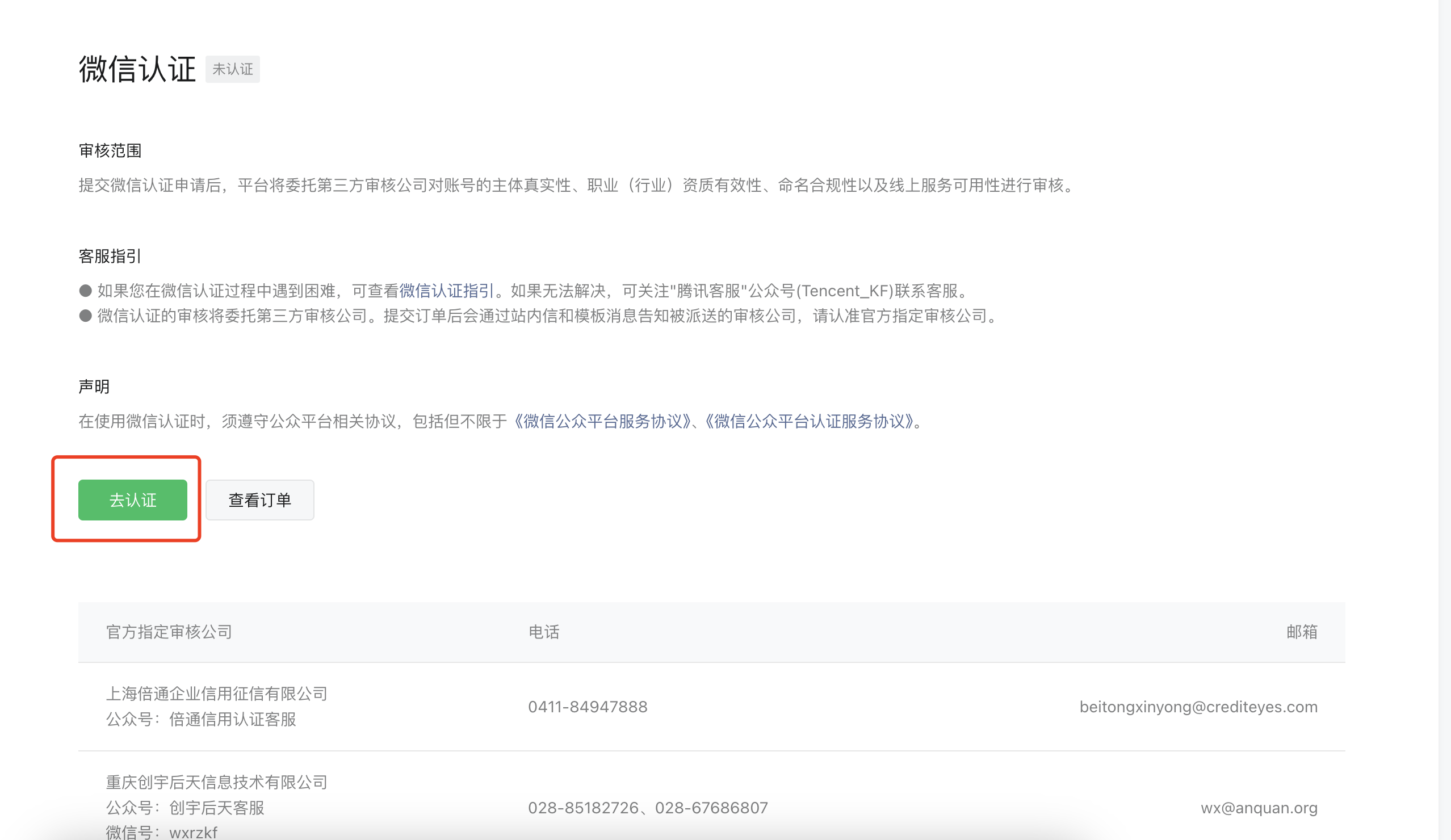Click the 邮箱 column header

pos(1301,632)
